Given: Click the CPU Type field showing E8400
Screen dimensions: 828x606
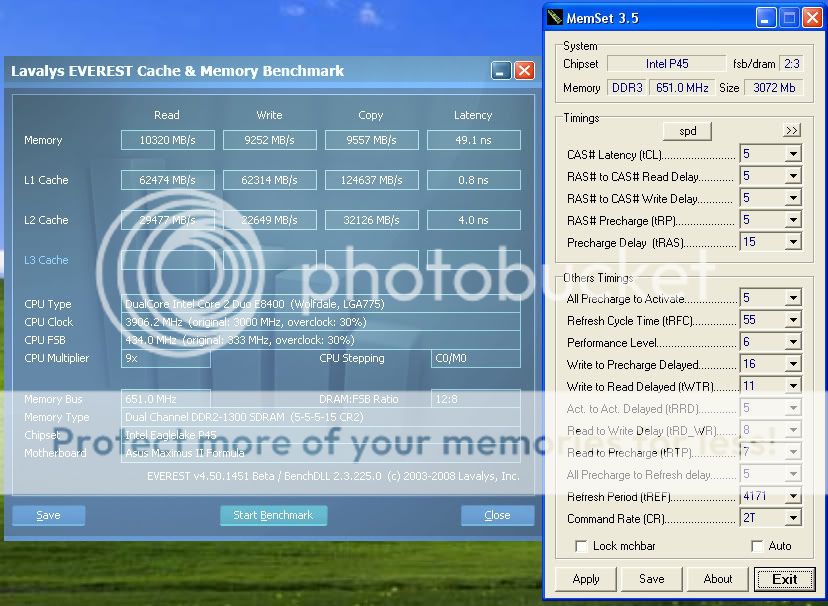Looking at the screenshot, I should click(x=321, y=304).
